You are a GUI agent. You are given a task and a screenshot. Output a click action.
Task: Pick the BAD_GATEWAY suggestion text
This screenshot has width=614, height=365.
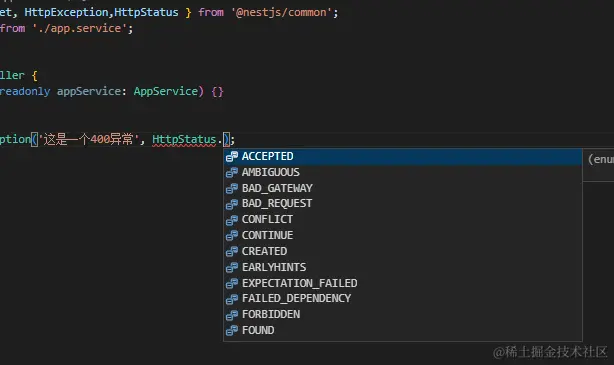[x=277, y=188]
